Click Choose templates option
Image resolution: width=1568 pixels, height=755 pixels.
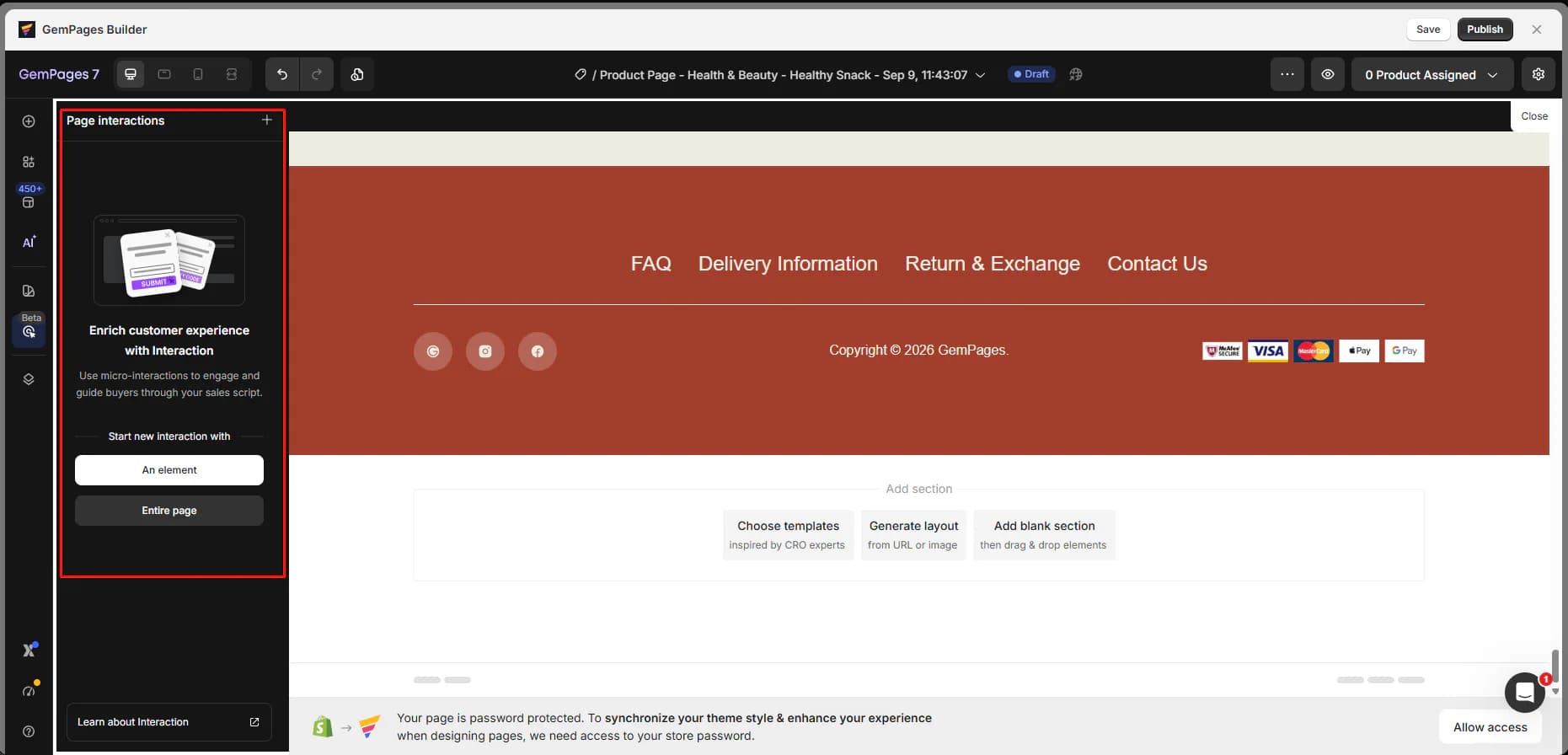pyautogui.click(x=788, y=534)
